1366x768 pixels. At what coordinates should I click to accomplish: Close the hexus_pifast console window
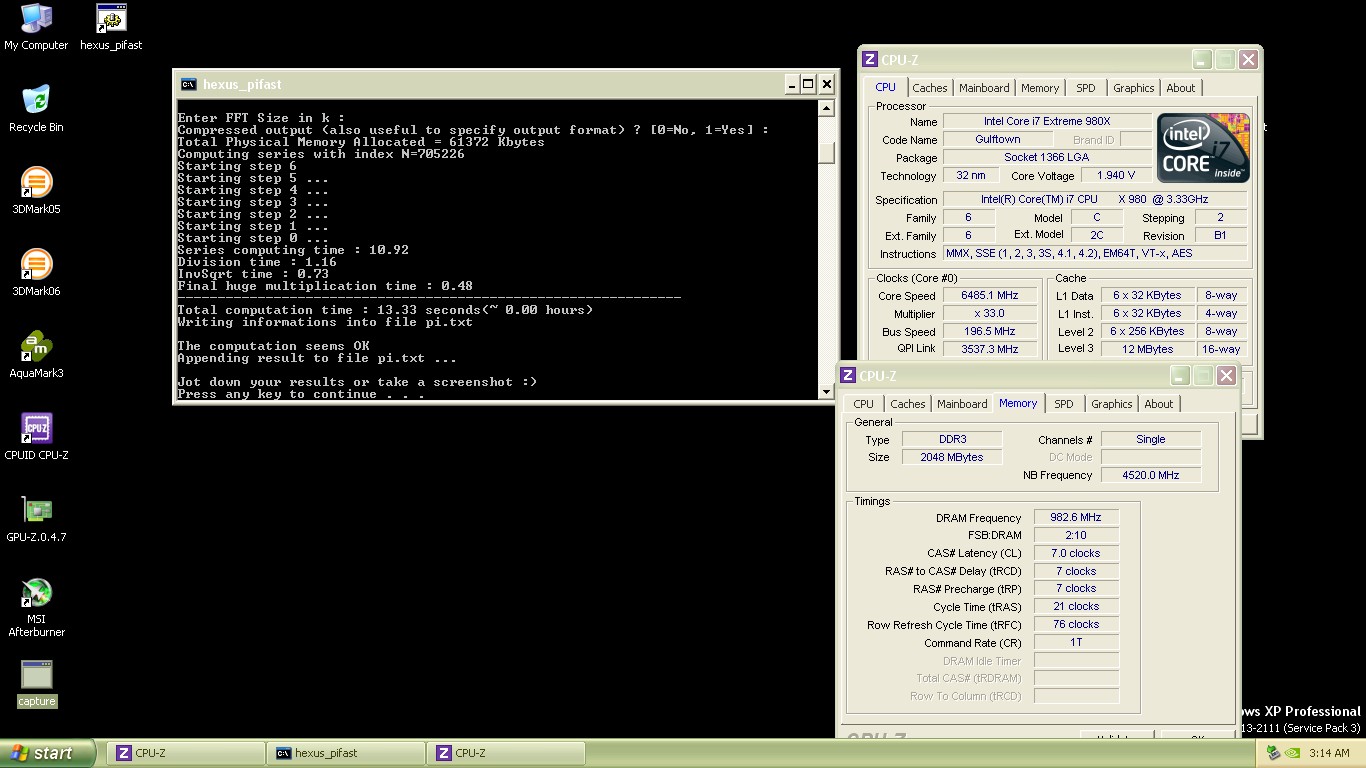coord(827,84)
